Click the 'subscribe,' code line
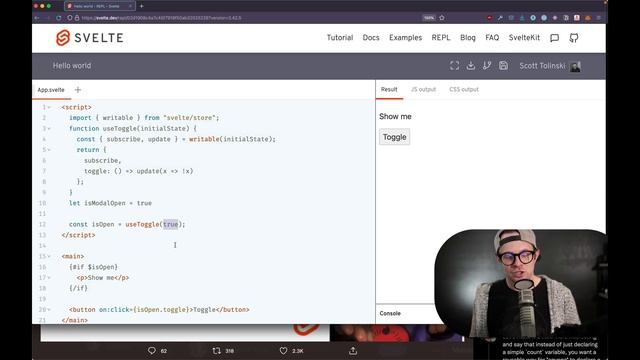640x360 pixels. pyautogui.click(x=102, y=160)
